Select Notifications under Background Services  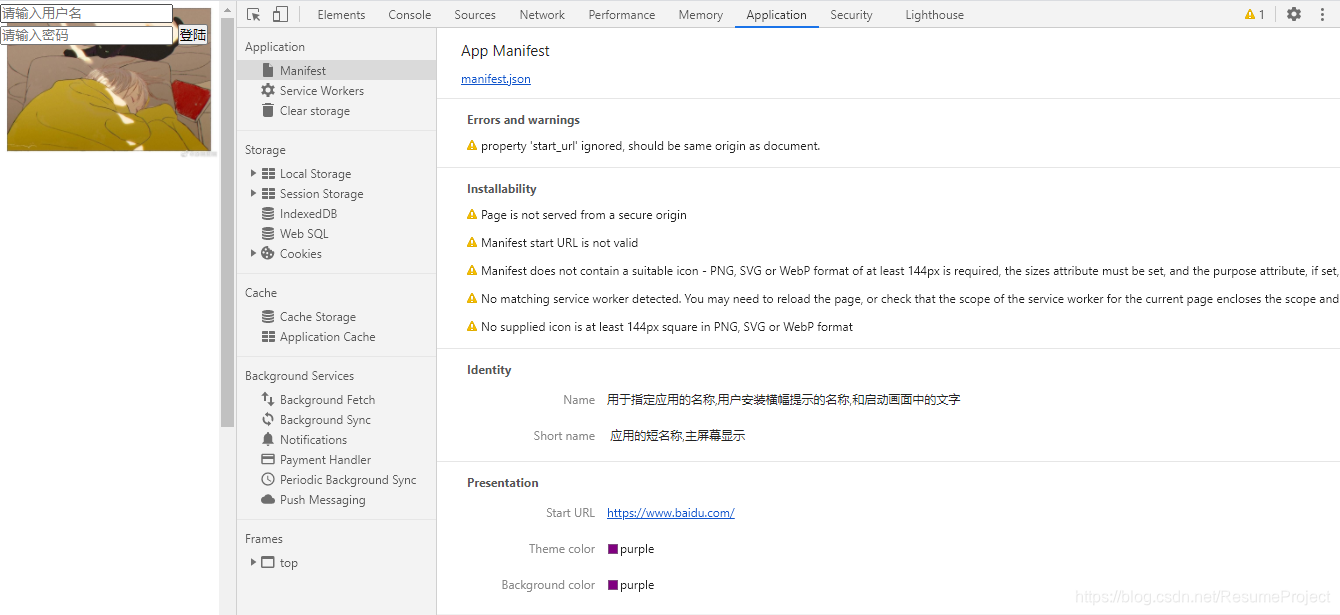[x=313, y=439]
